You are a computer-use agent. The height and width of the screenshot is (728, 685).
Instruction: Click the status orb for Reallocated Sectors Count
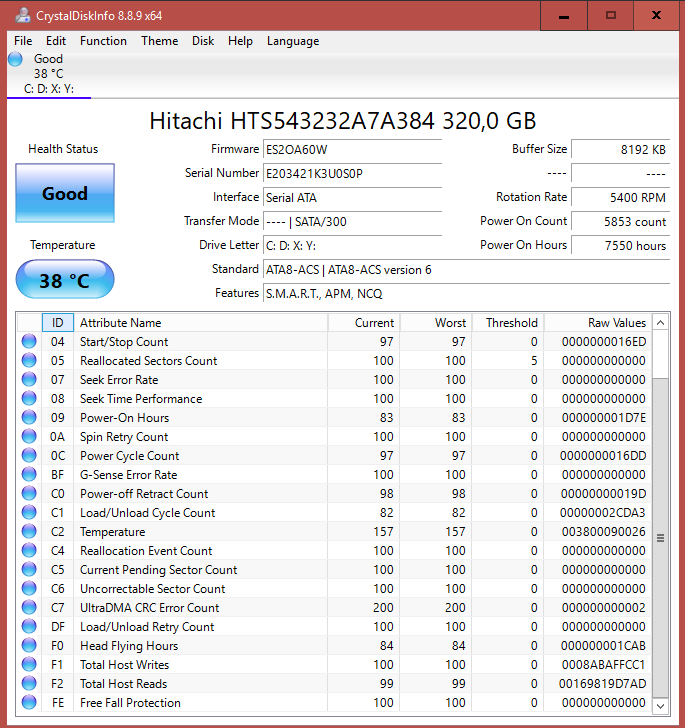point(29,360)
